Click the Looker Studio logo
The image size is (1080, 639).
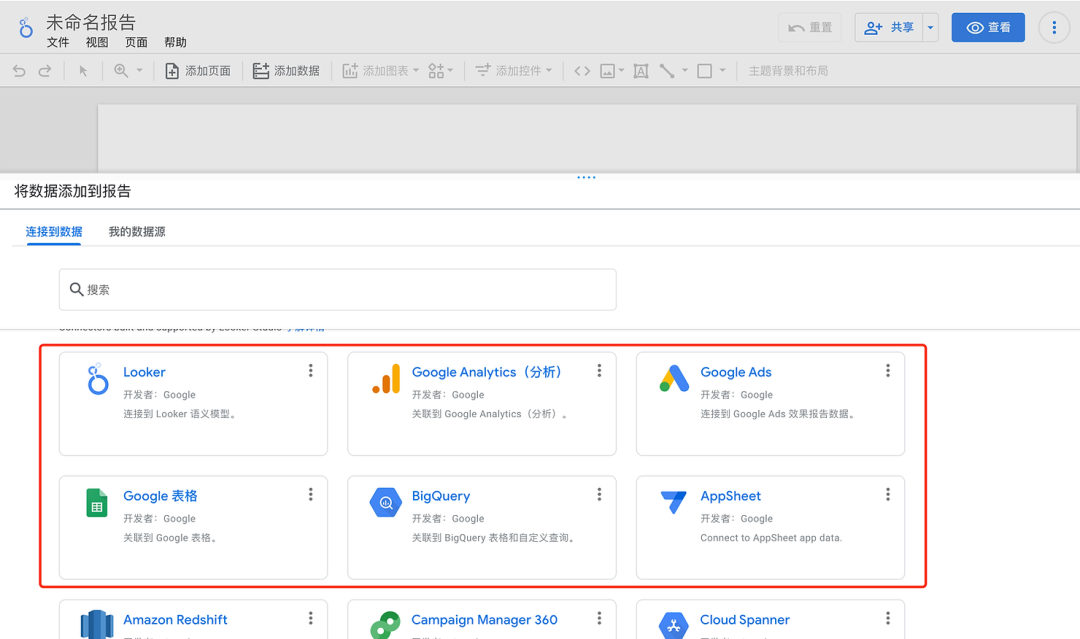tap(24, 27)
